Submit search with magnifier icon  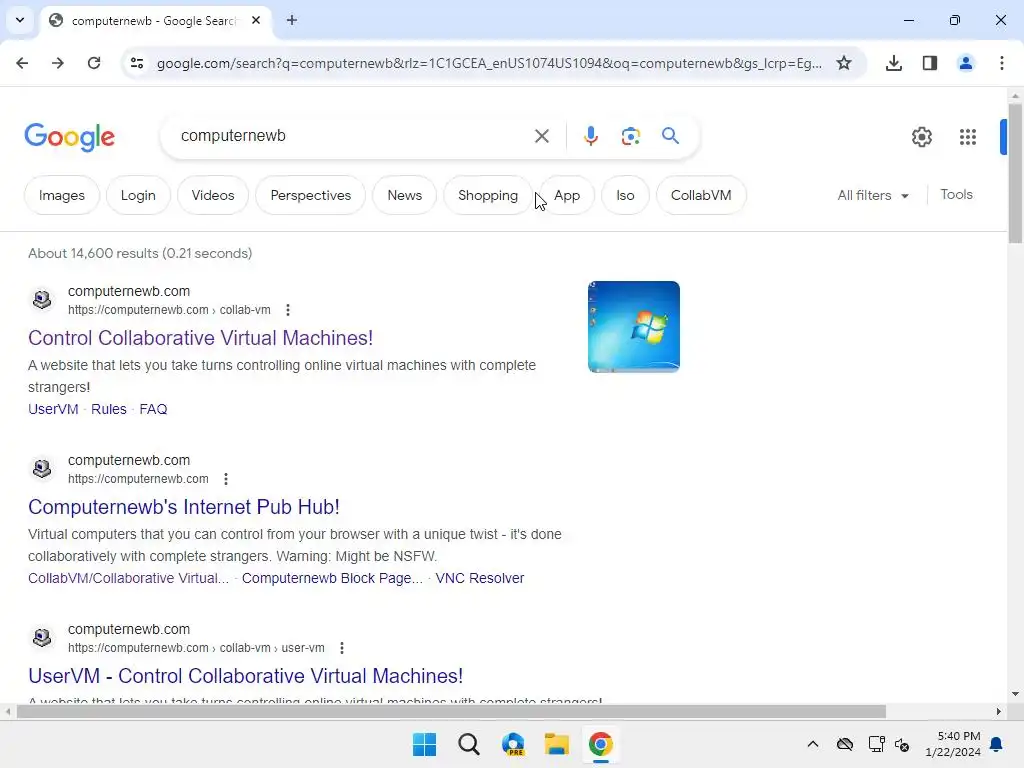tap(670, 136)
